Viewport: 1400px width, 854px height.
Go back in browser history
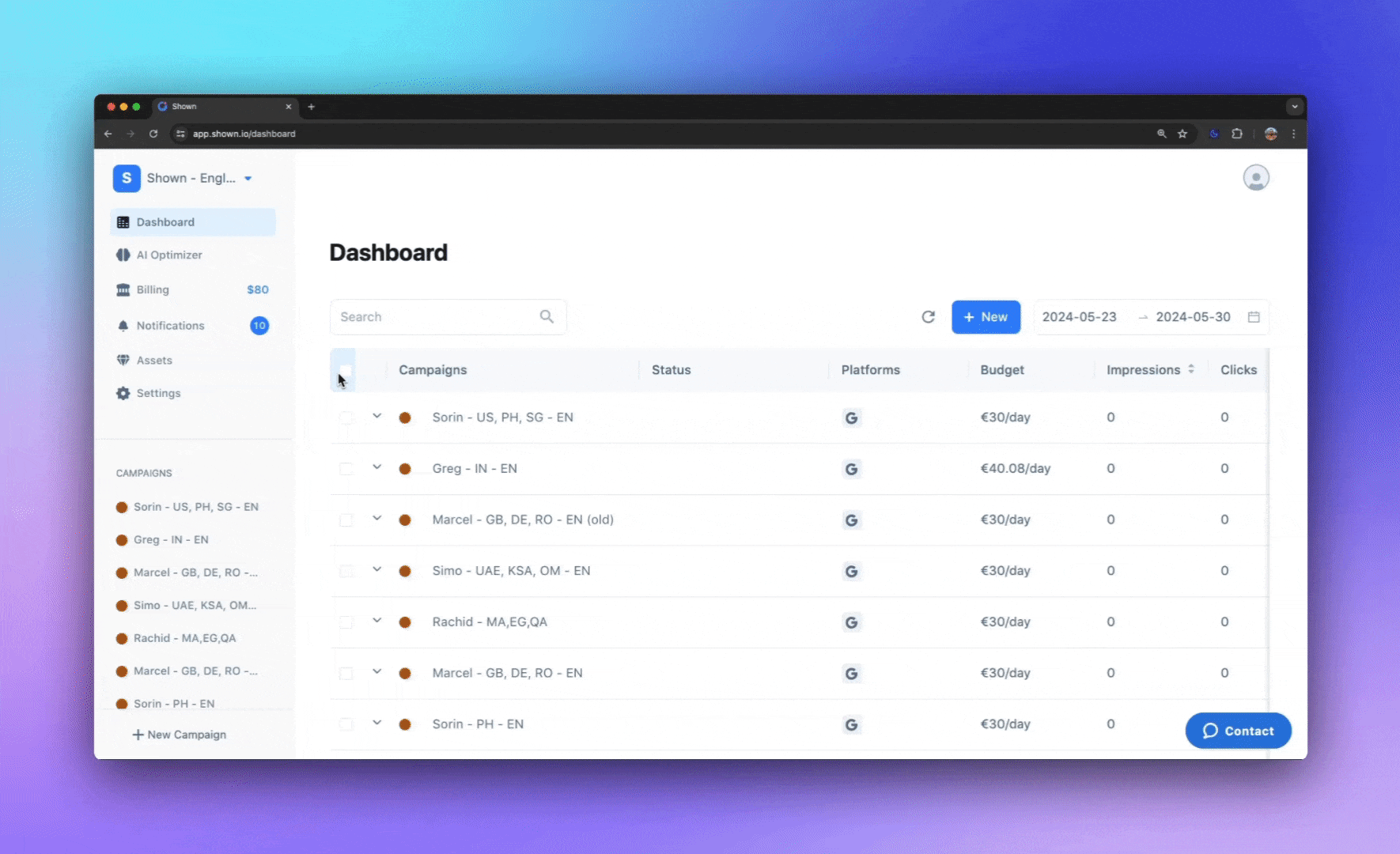coord(108,134)
